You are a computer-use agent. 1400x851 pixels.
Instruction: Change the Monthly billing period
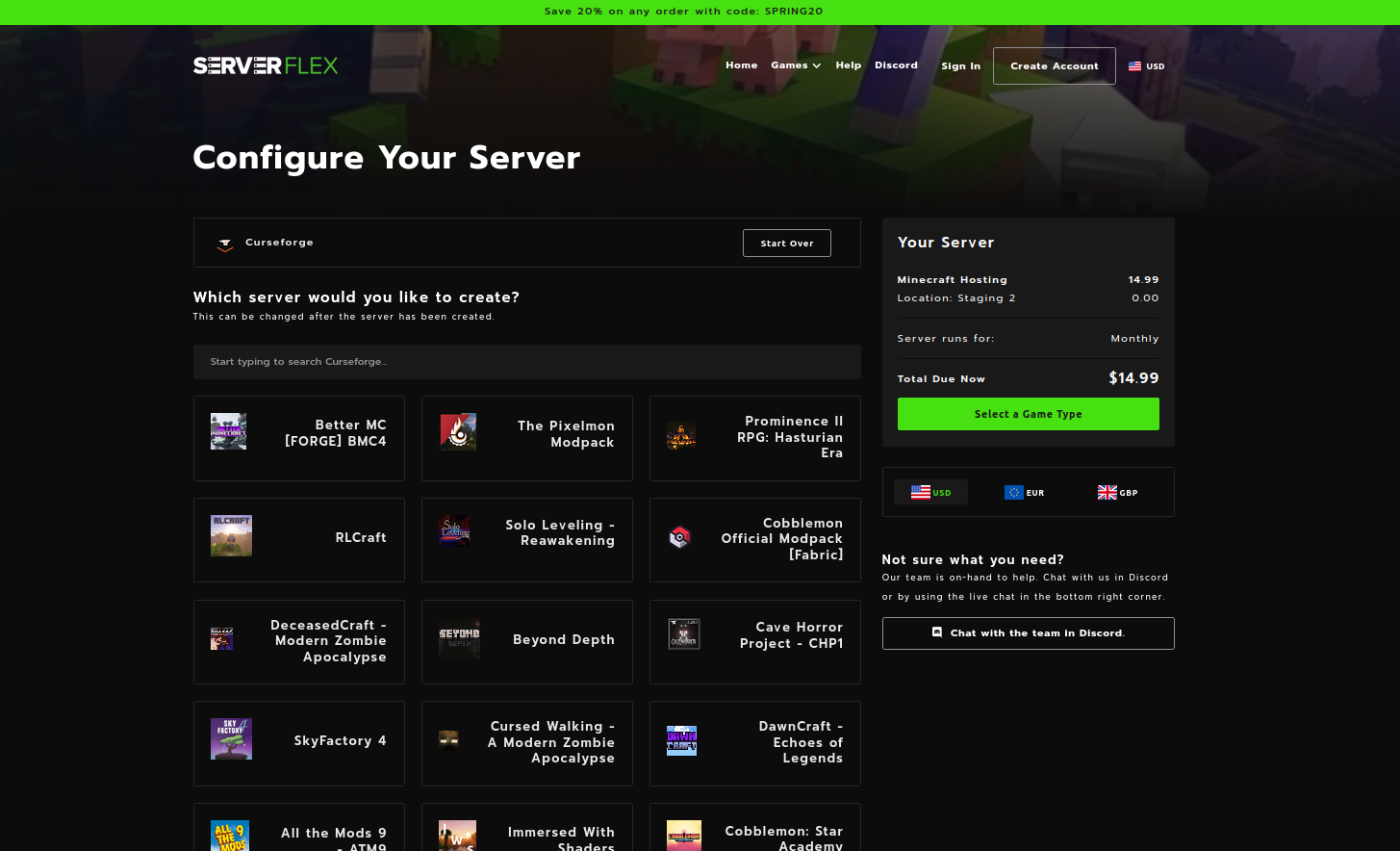tap(1134, 339)
